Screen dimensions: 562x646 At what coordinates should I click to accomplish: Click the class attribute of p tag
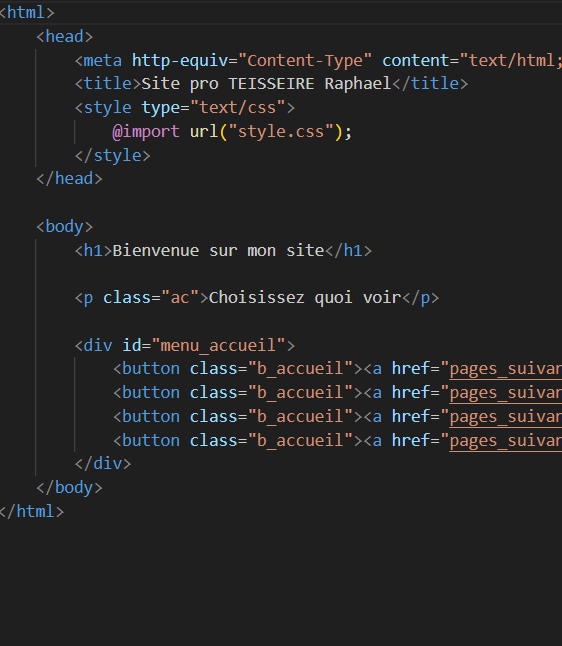(127, 297)
